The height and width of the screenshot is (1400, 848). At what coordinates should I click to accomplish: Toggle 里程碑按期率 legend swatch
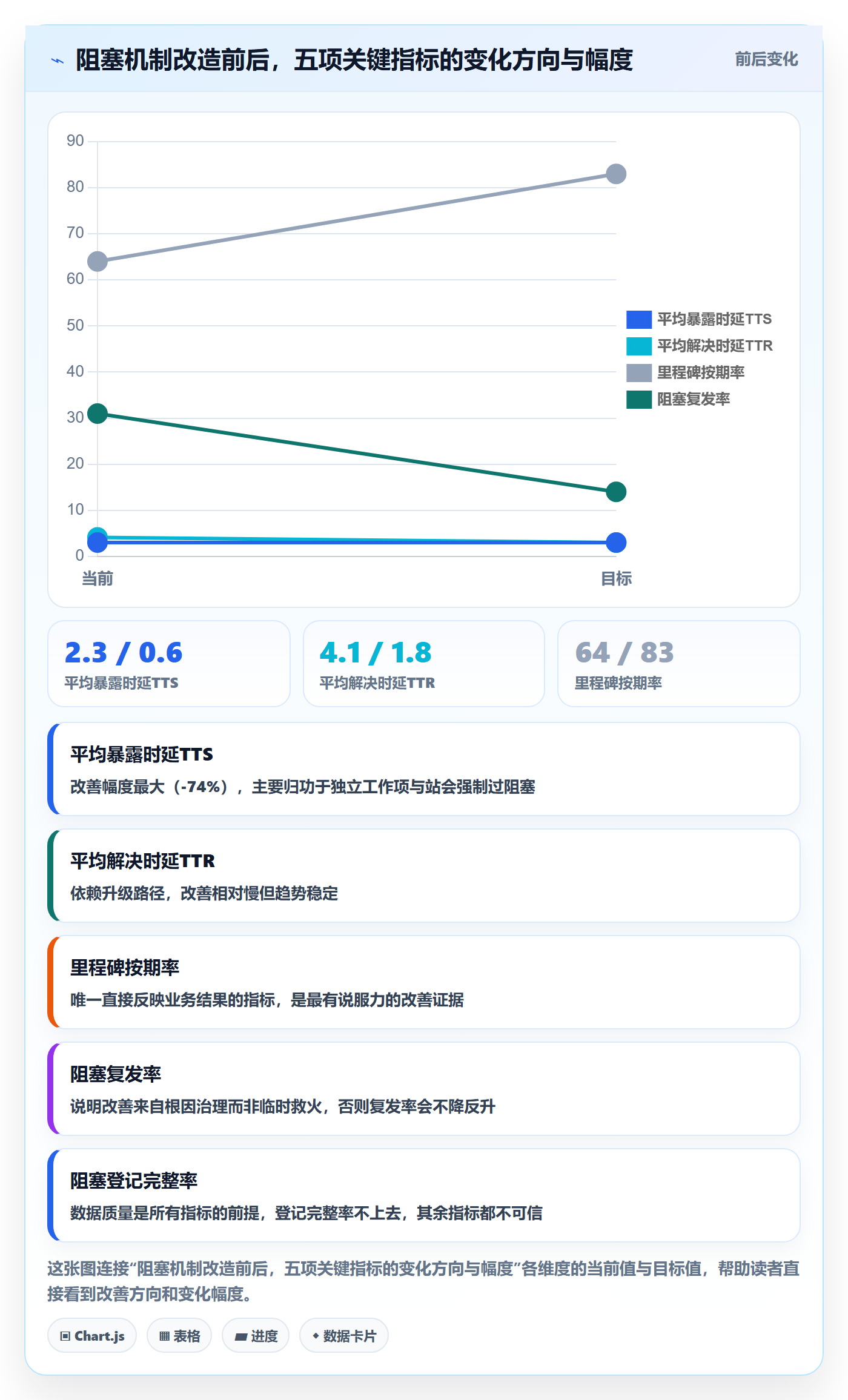pyautogui.click(x=638, y=372)
